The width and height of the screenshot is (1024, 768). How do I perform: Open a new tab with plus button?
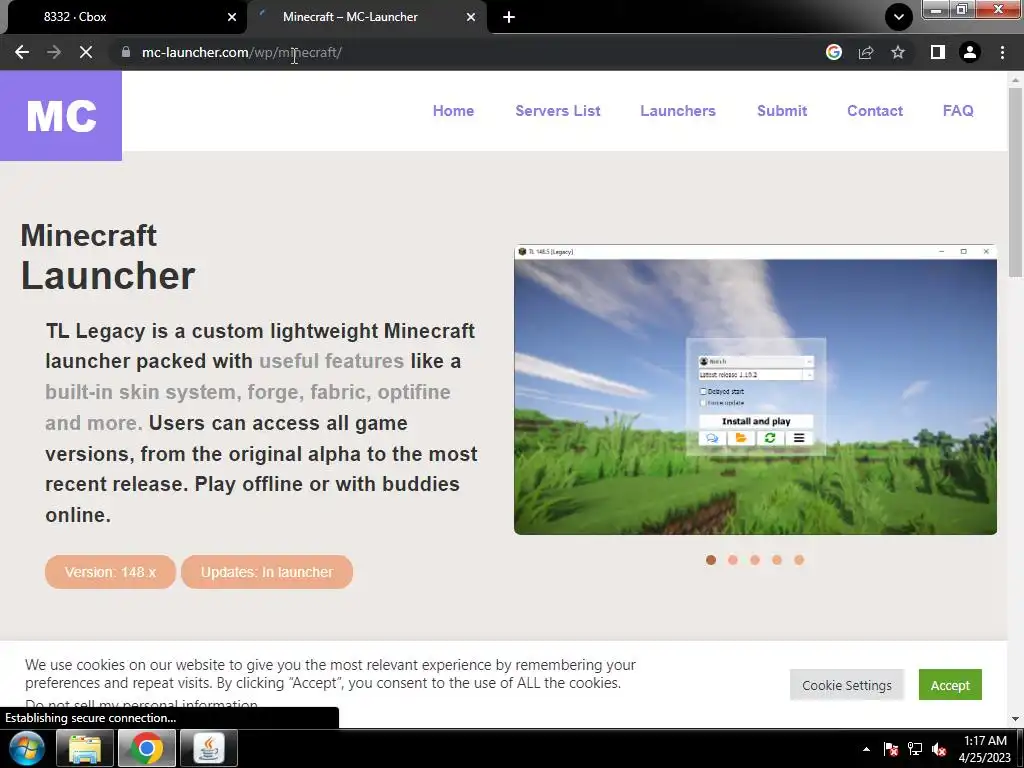click(x=509, y=17)
